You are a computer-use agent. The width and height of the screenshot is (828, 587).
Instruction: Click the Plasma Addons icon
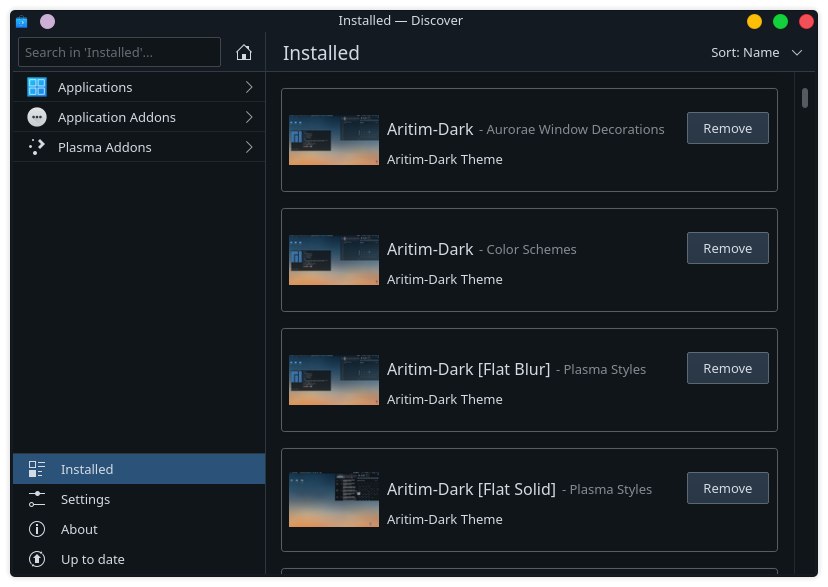(37, 147)
